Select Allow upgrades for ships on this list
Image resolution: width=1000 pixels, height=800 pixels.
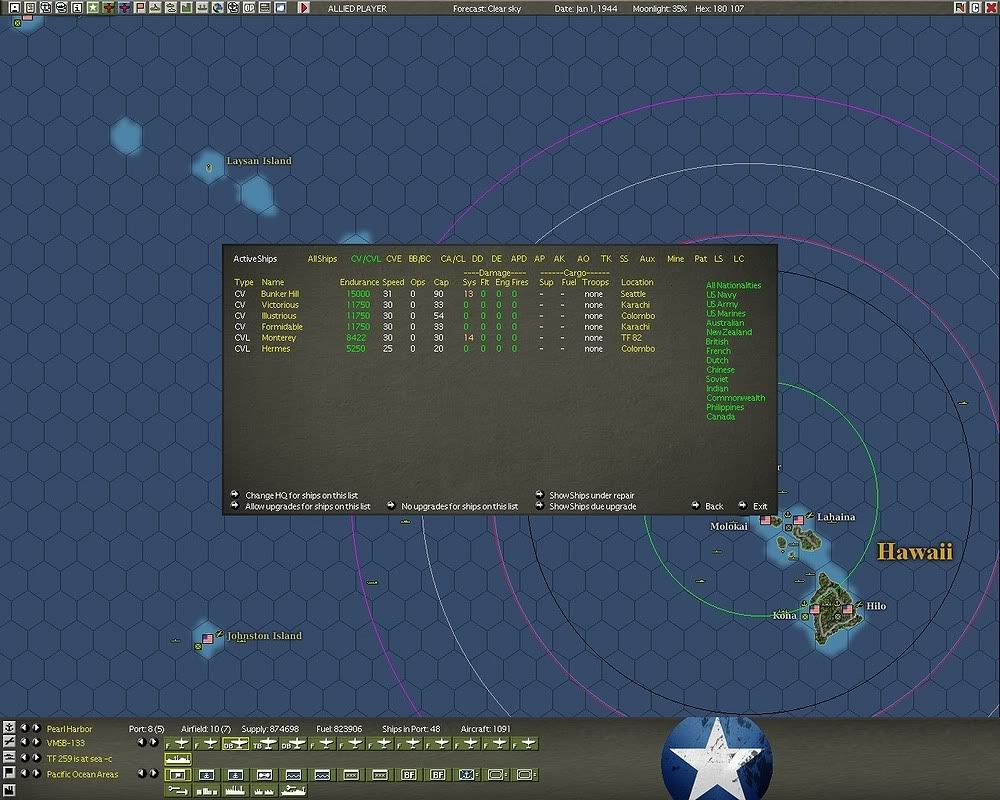307,507
